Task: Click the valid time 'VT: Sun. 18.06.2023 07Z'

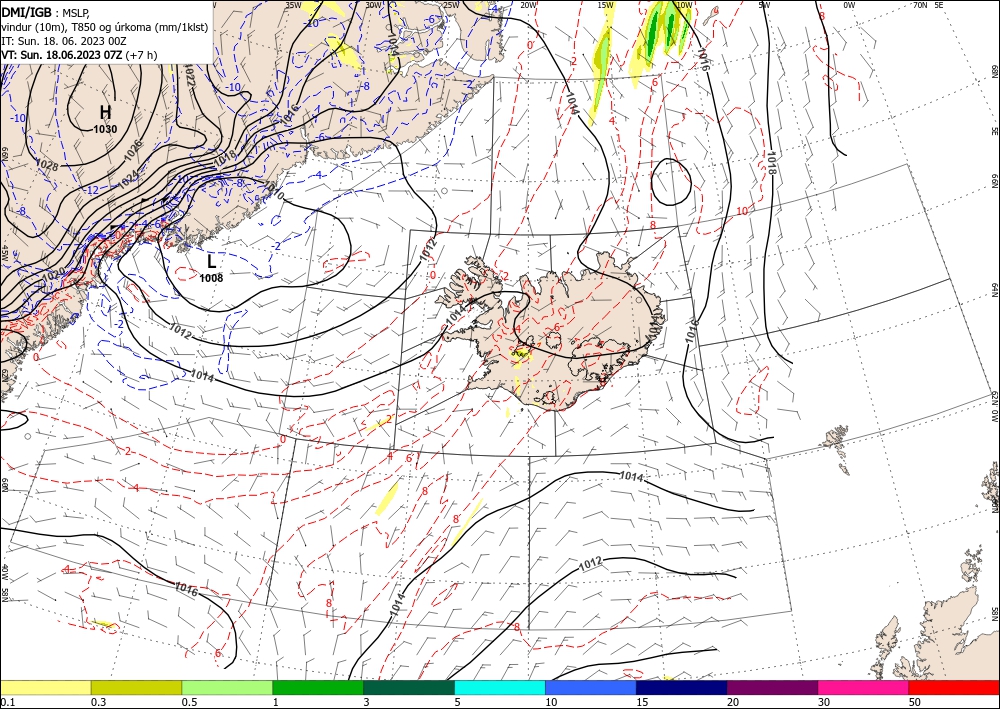Action: (x=62, y=55)
